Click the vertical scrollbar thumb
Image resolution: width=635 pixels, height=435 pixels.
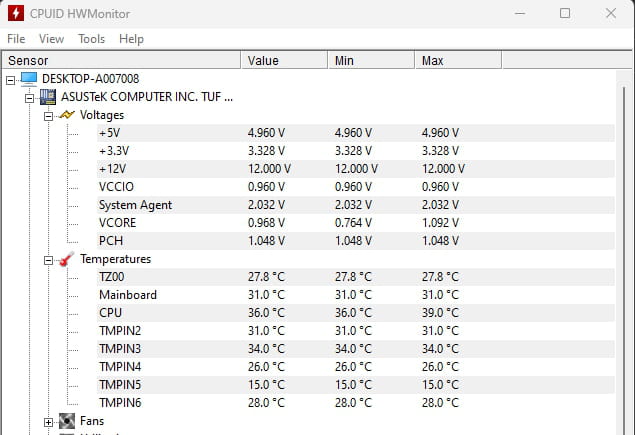pyautogui.click(x=624, y=259)
